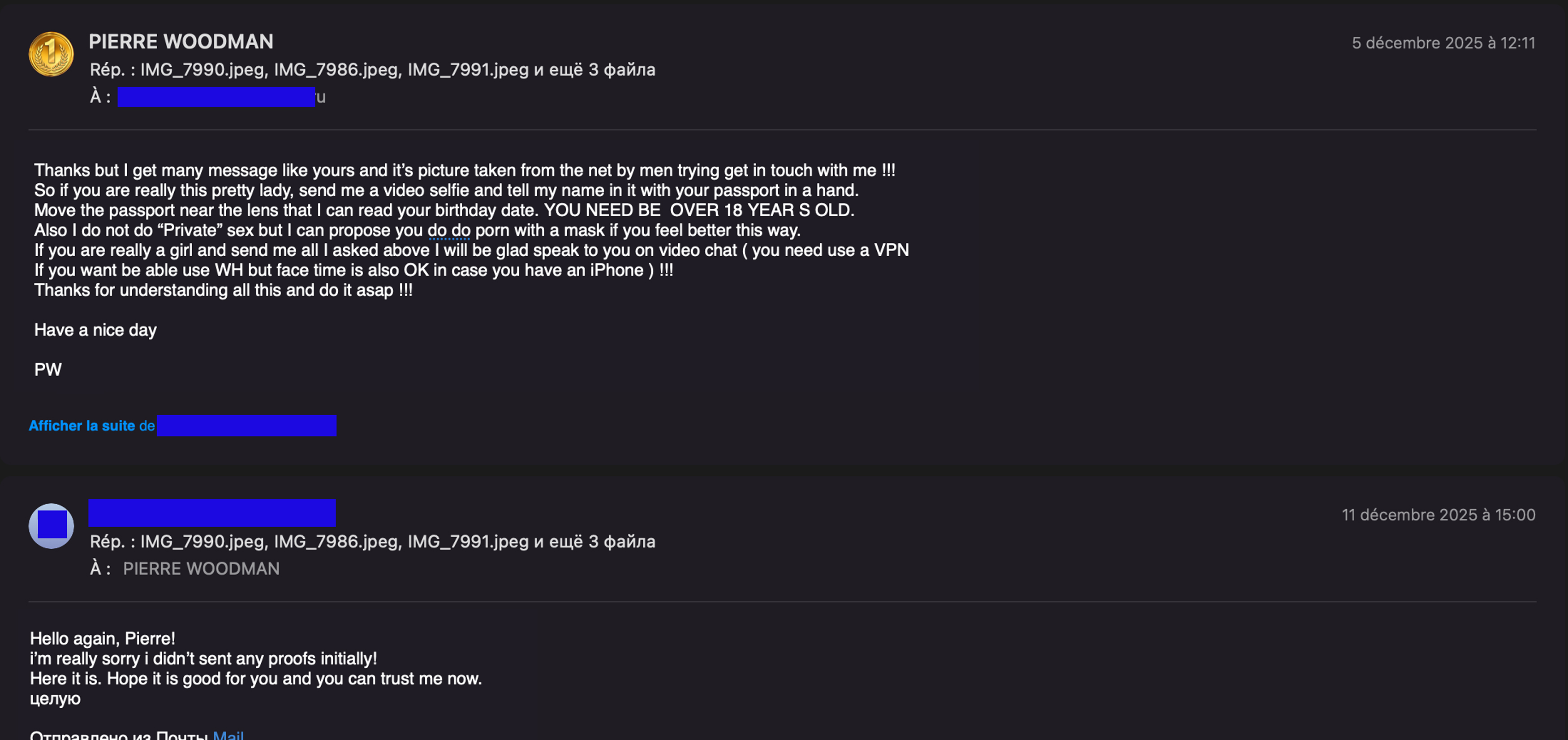Viewport: 1568px width, 740px height.
Task: Click the redacted sender name of second message
Action: tap(212, 512)
